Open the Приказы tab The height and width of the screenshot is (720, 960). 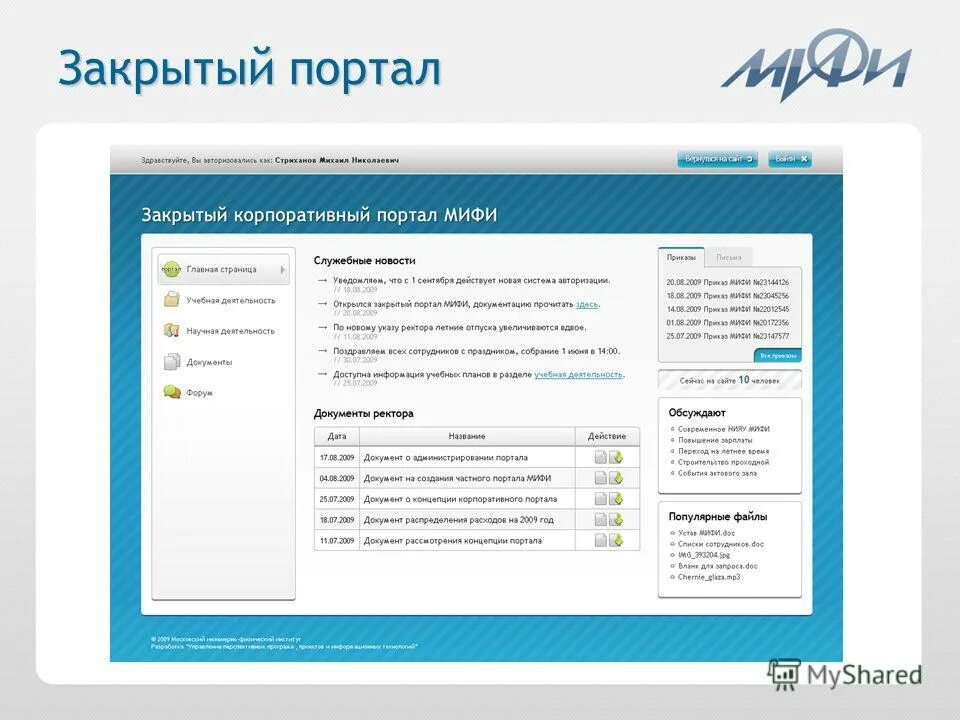pos(680,256)
